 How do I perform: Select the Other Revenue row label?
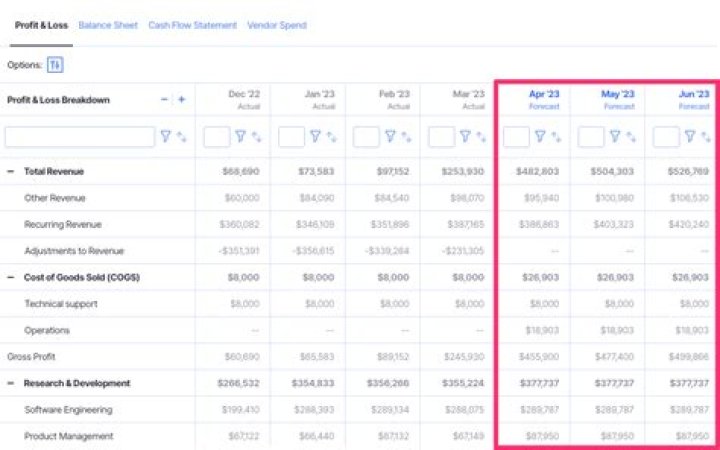point(55,198)
